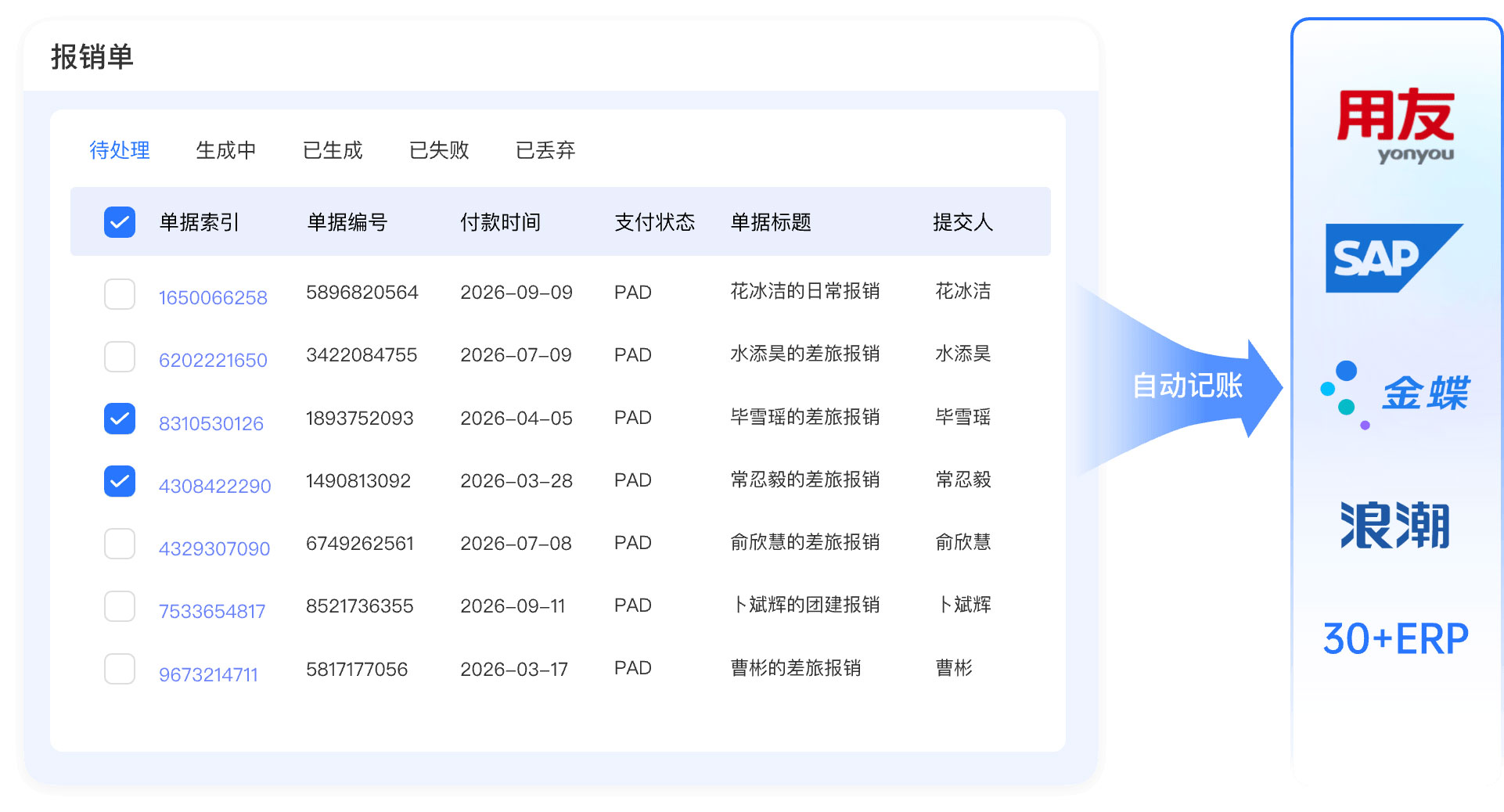Uncheck the box for row 8310530126
Image resolution: width=1504 pixels, height=812 pixels.
[120, 419]
